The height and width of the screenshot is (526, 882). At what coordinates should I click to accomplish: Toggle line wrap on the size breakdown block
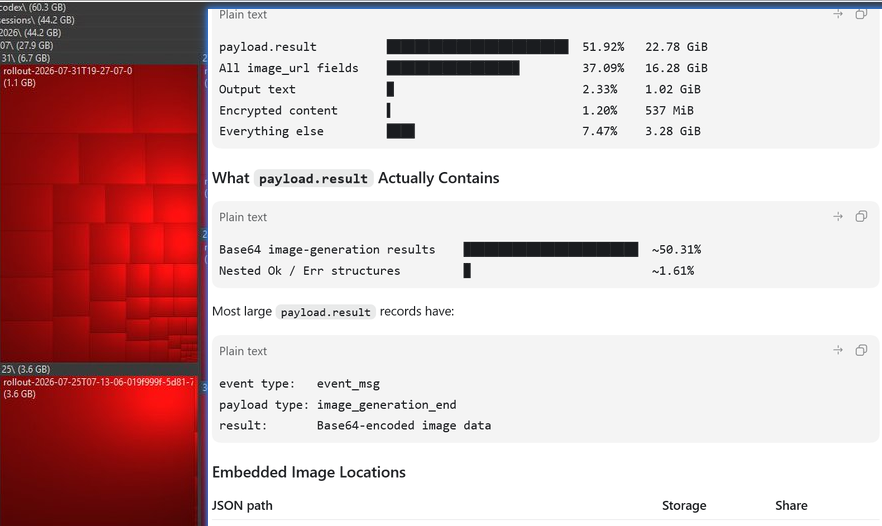pos(838,14)
